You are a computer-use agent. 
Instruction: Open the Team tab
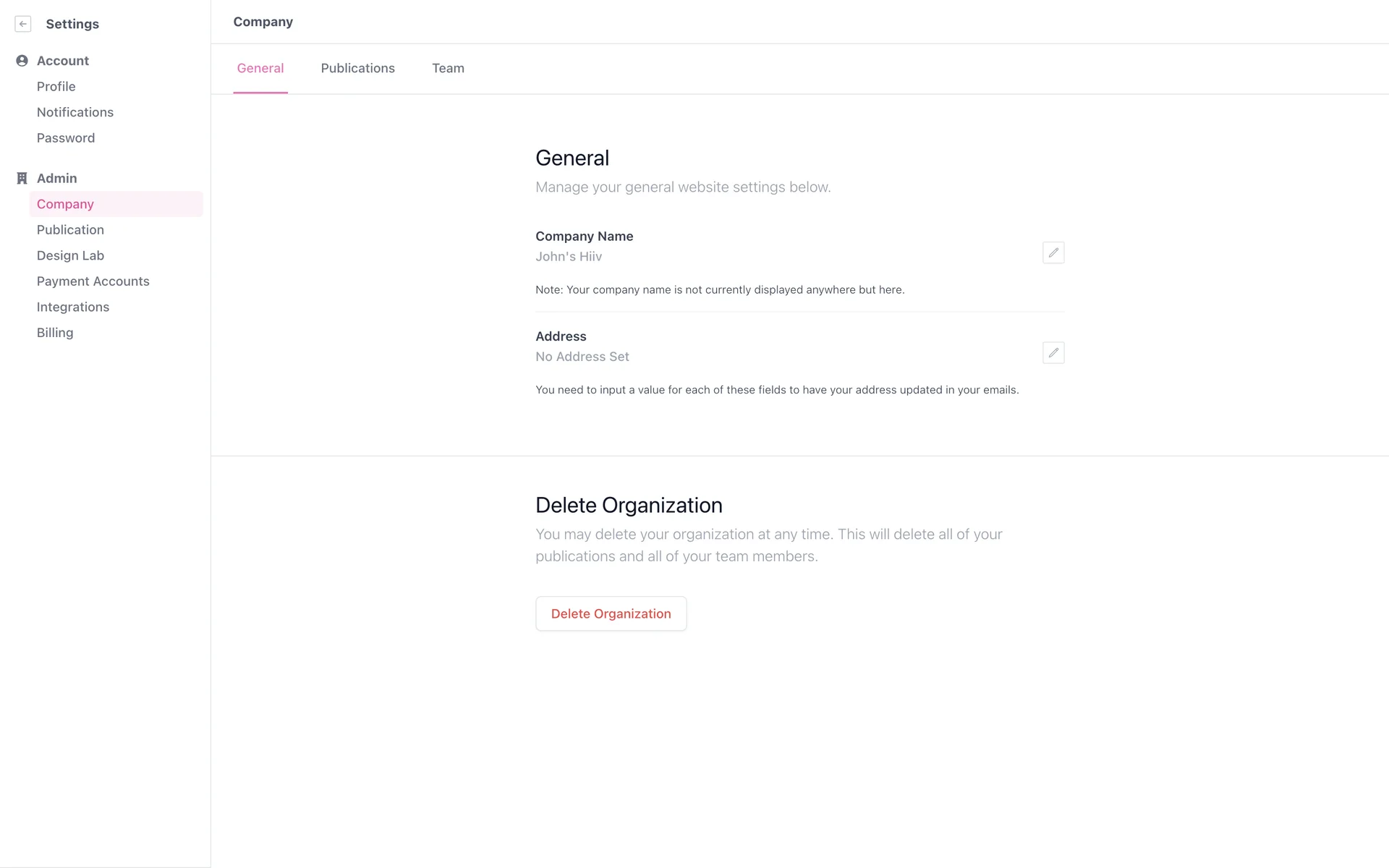pyautogui.click(x=448, y=68)
